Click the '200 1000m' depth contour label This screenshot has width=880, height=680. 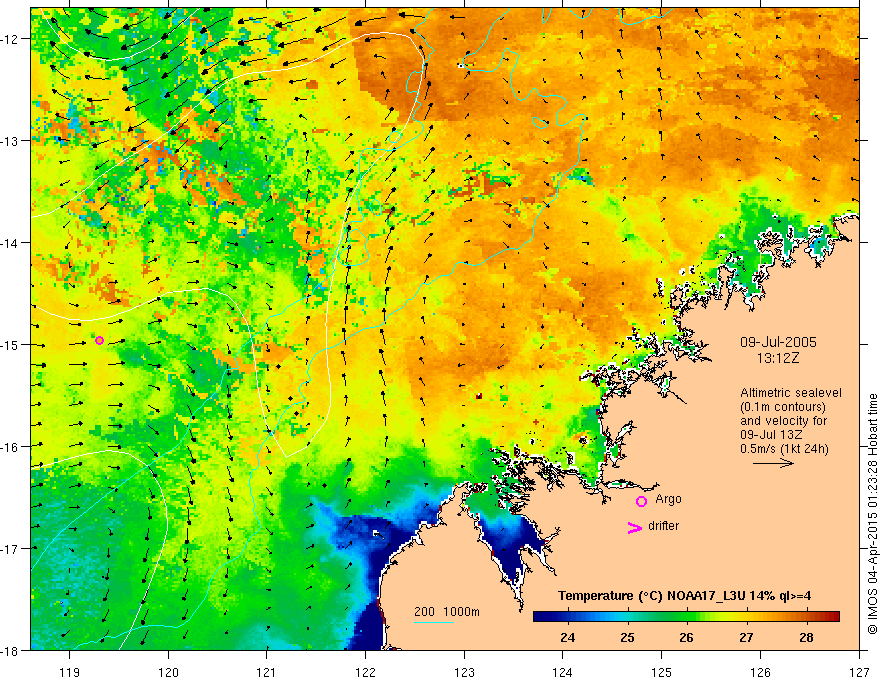tap(447, 612)
